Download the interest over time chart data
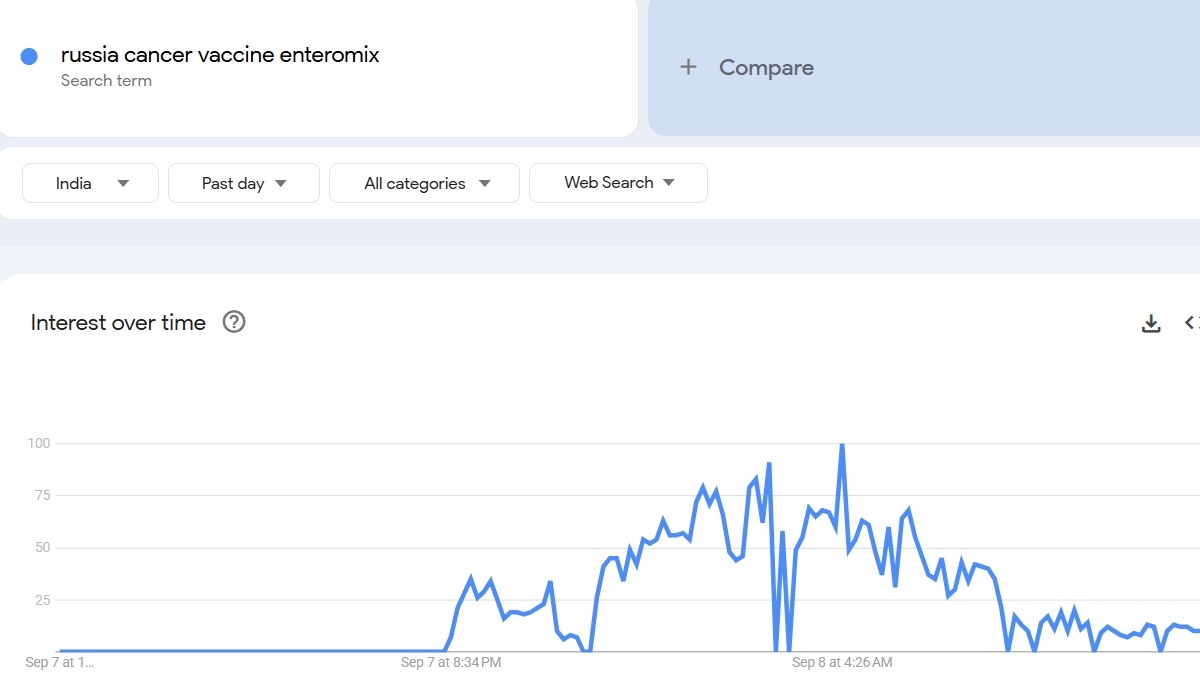The image size is (1200, 675). point(1151,323)
